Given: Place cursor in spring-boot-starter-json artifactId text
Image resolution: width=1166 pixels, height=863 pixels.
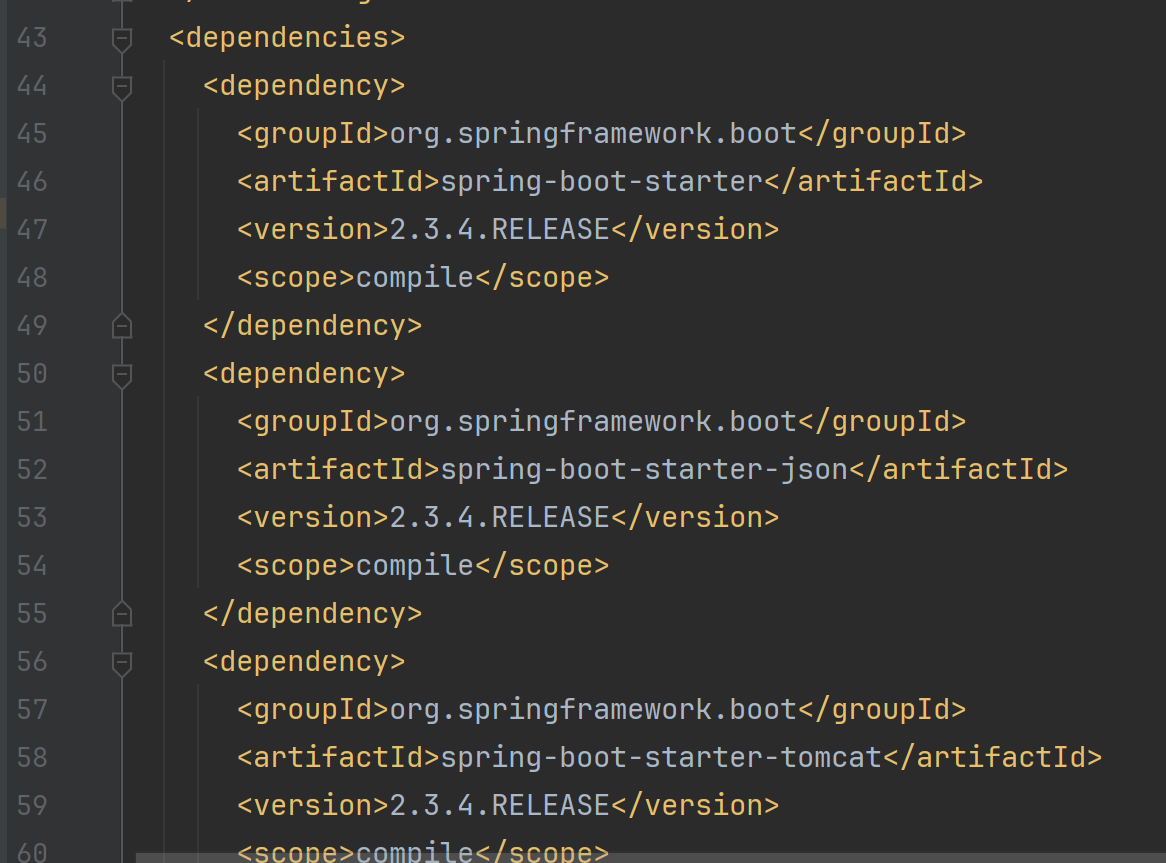Looking at the screenshot, I should [643, 470].
